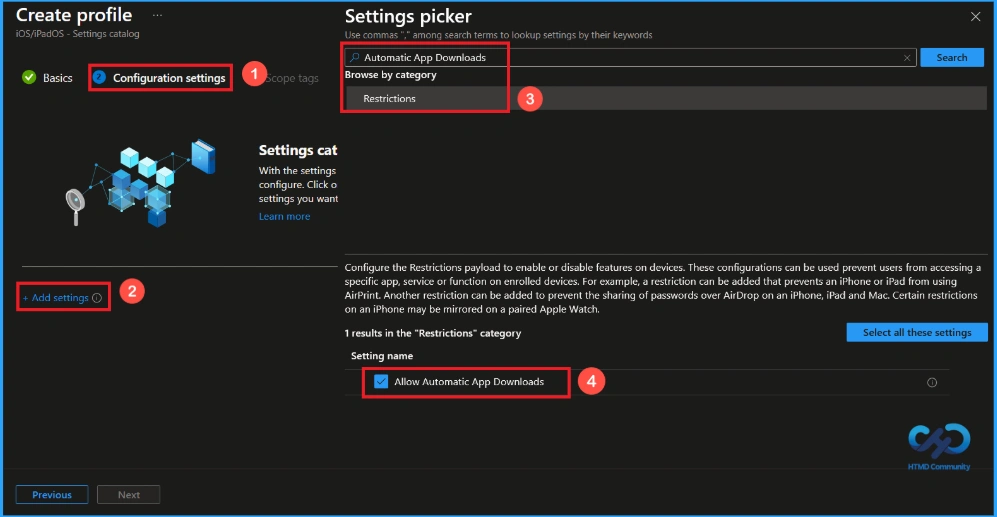Click the Basics completed checkmark icon
The width and height of the screenshot is (997, 517).
[29, 78]
